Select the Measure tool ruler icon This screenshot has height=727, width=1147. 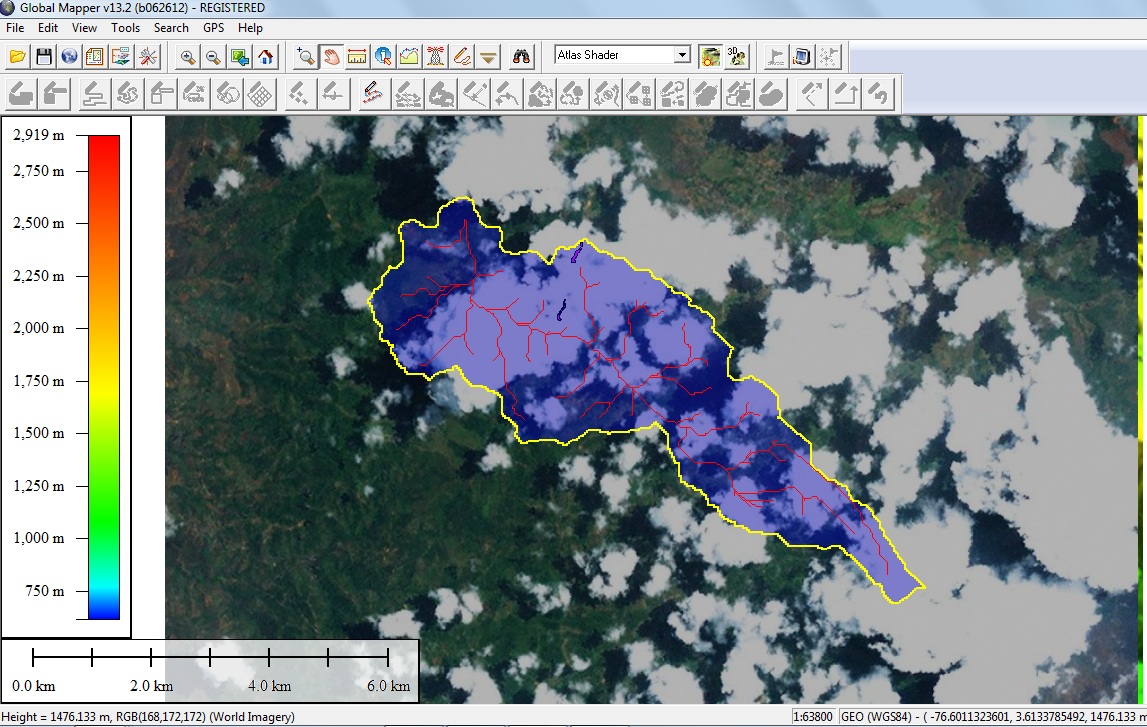click(357, 56)
